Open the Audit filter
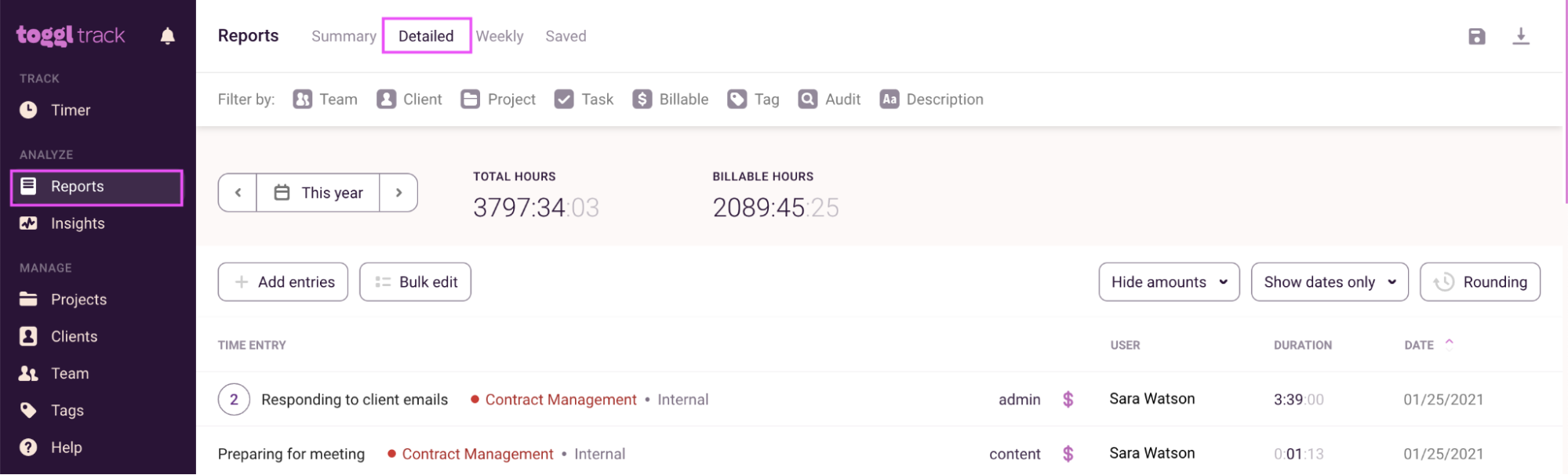The height and width of the screenshot is (475, 1568). click(828, 99)
